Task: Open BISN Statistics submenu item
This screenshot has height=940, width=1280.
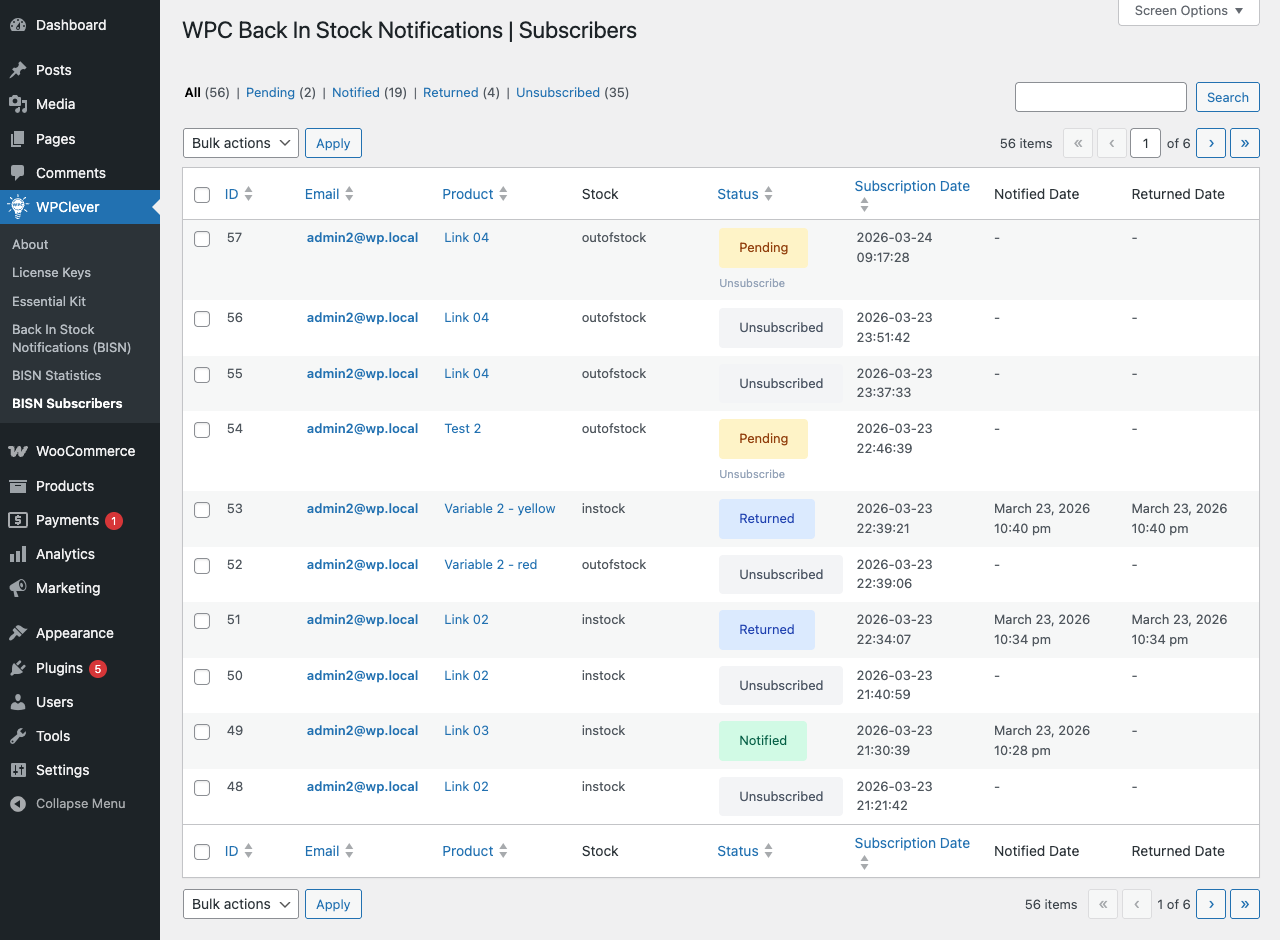Action: tap(56, 375)
